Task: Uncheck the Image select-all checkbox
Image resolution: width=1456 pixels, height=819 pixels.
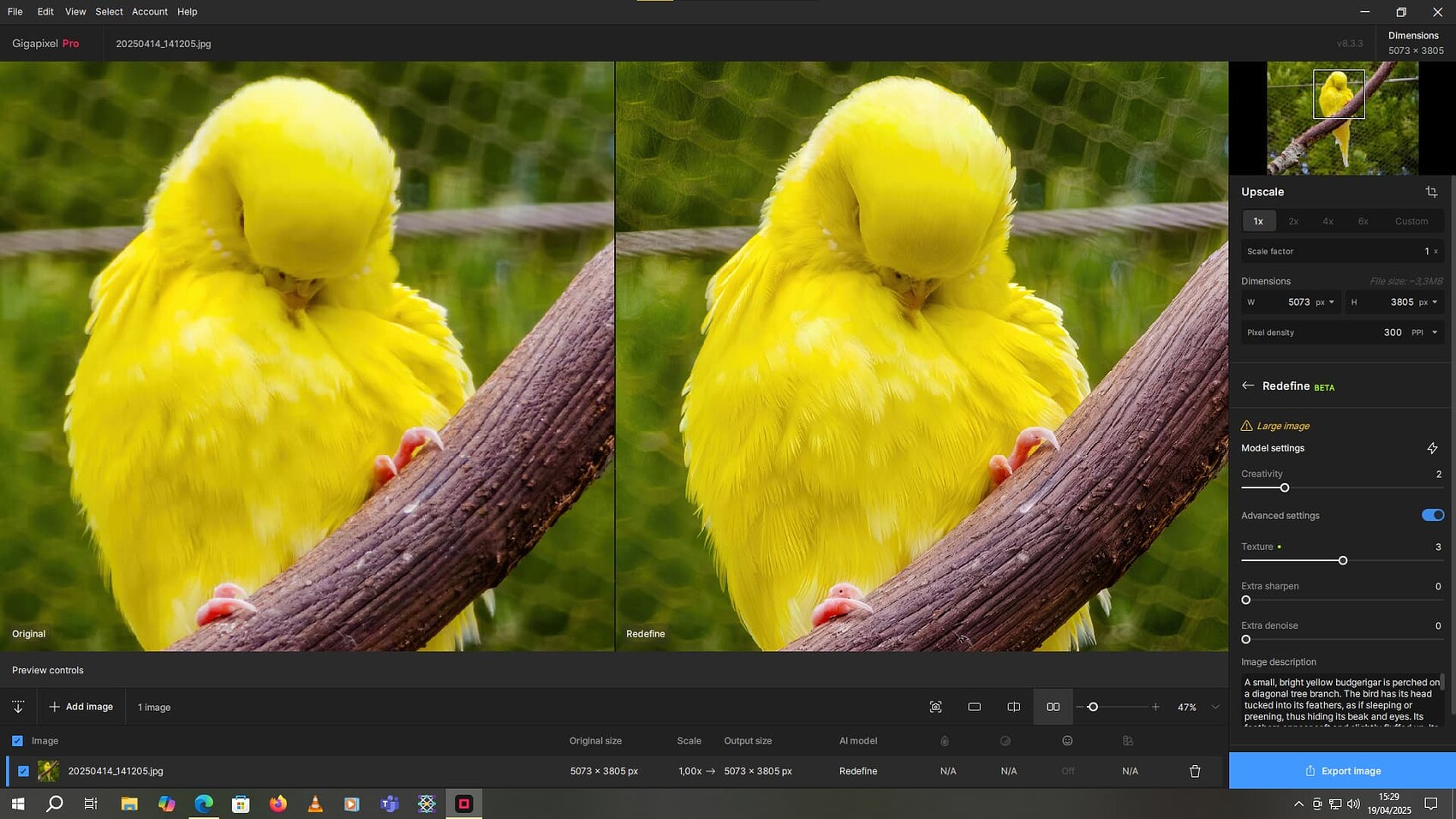Action: pyautogui.click(x=17, y=740)
